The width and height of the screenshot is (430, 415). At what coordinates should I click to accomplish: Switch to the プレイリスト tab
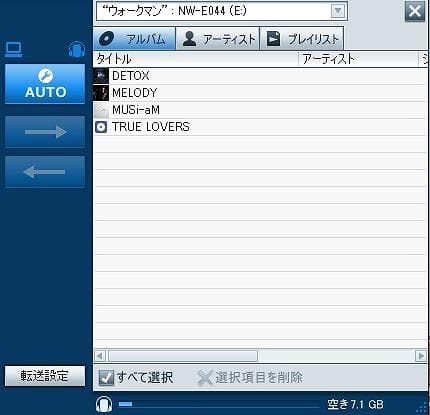click(x=301, y=39)
